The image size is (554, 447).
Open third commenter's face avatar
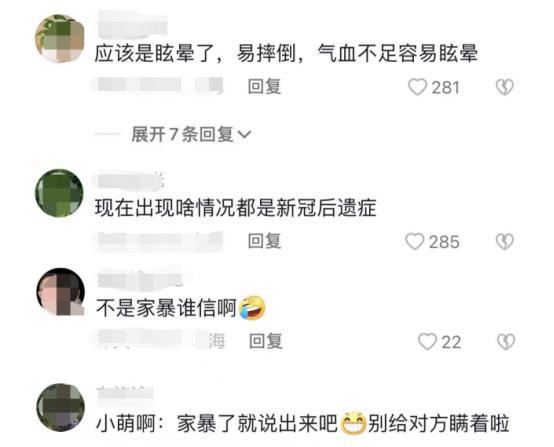60,292
